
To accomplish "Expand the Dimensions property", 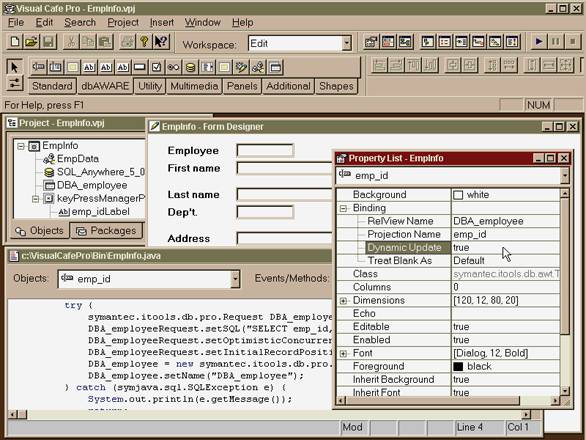I will [343, 301].
